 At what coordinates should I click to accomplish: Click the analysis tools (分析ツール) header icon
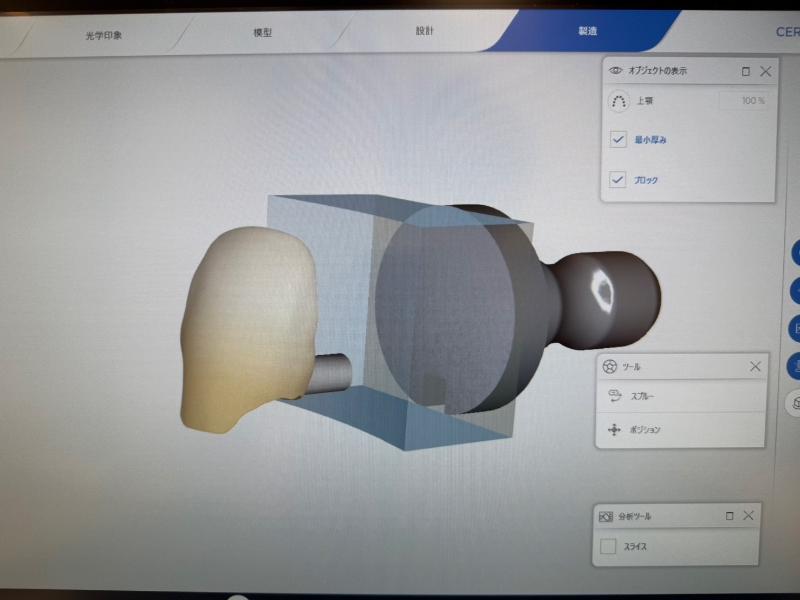[x=605, y=516]
